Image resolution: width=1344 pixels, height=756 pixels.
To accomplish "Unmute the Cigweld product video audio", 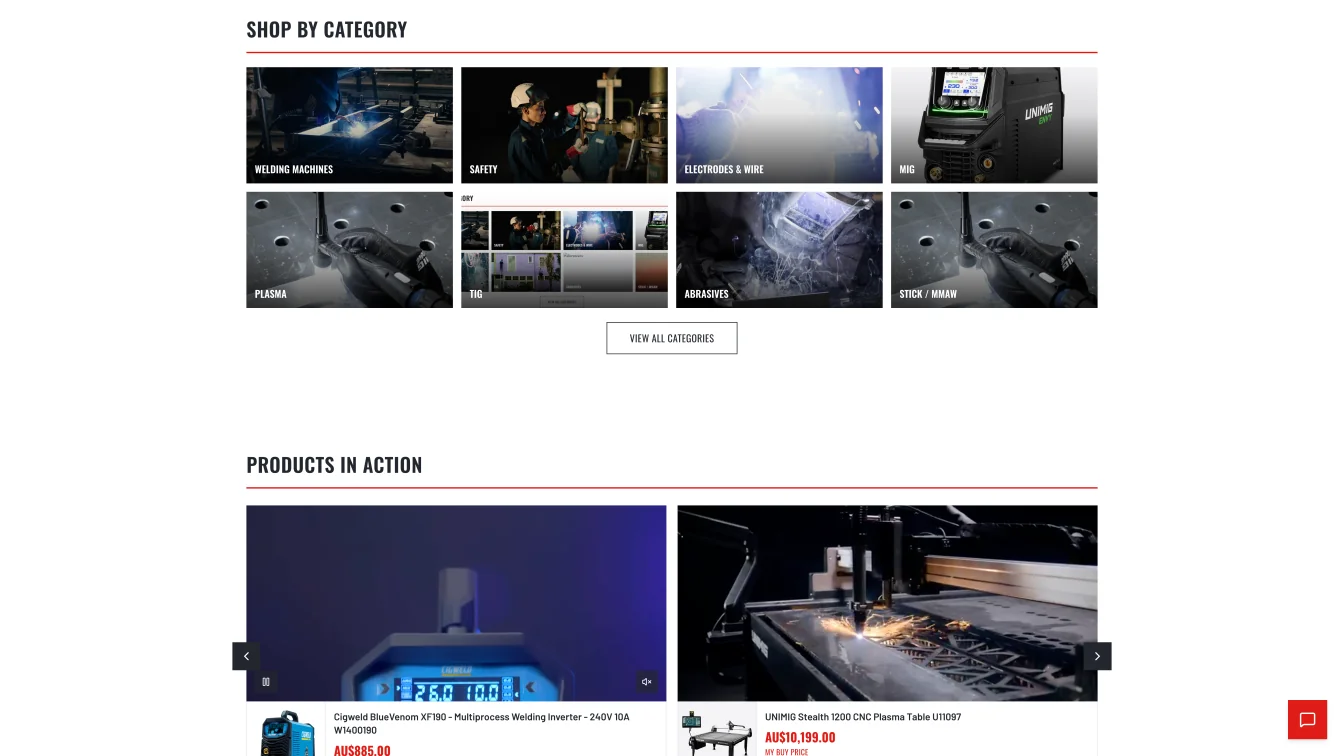I will coord(647,681).
